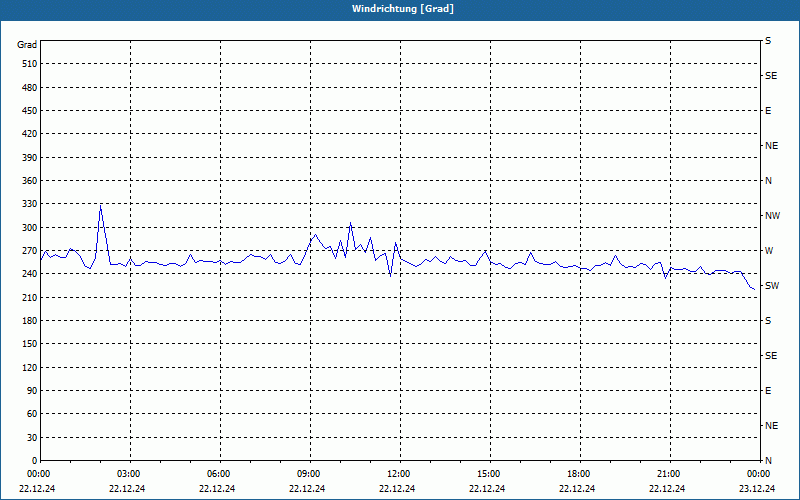Click the chart title "Windrichtung [Grad]"

tap(403, 9)
